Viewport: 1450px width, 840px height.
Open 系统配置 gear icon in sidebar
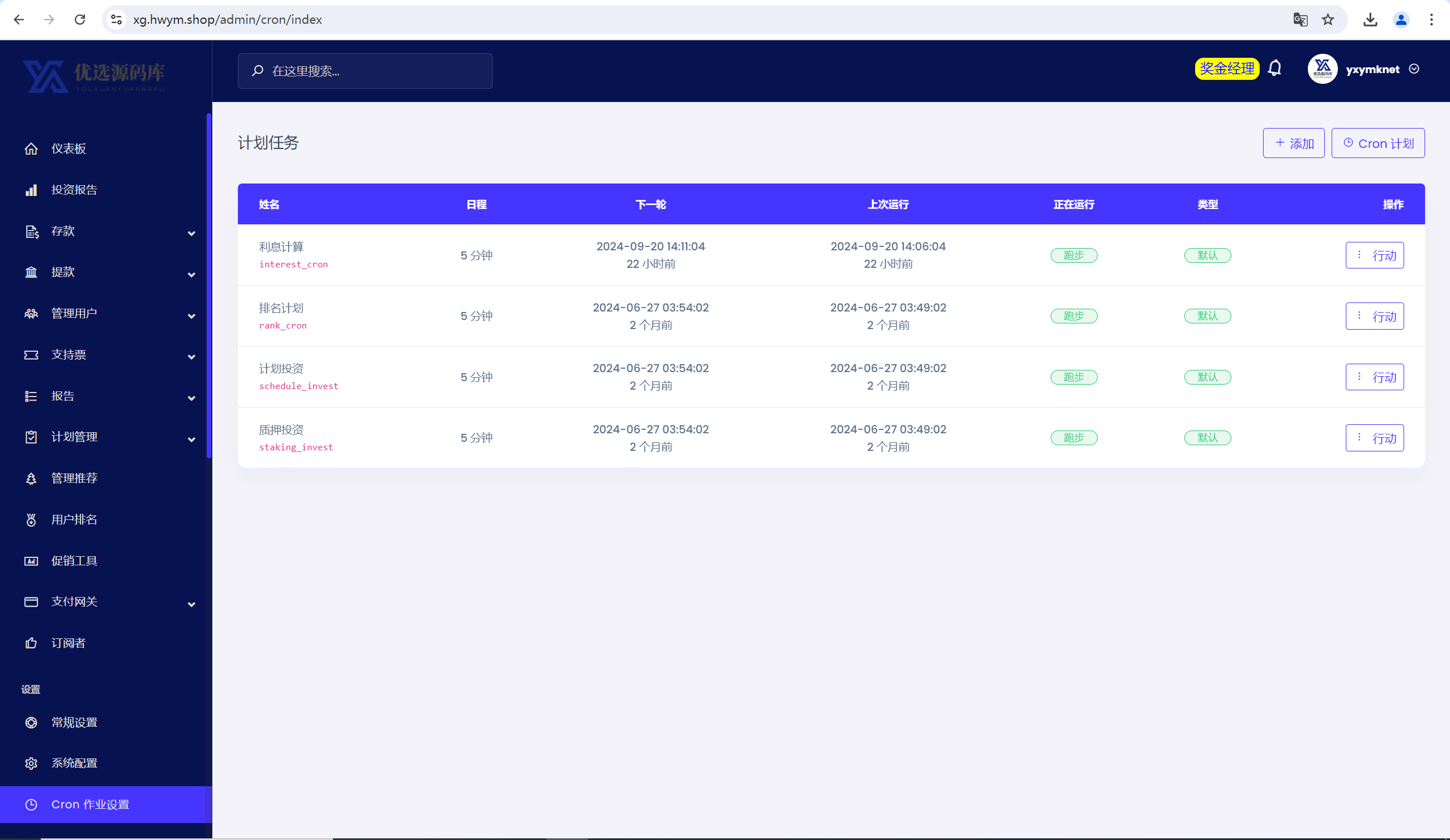point(31,763)
